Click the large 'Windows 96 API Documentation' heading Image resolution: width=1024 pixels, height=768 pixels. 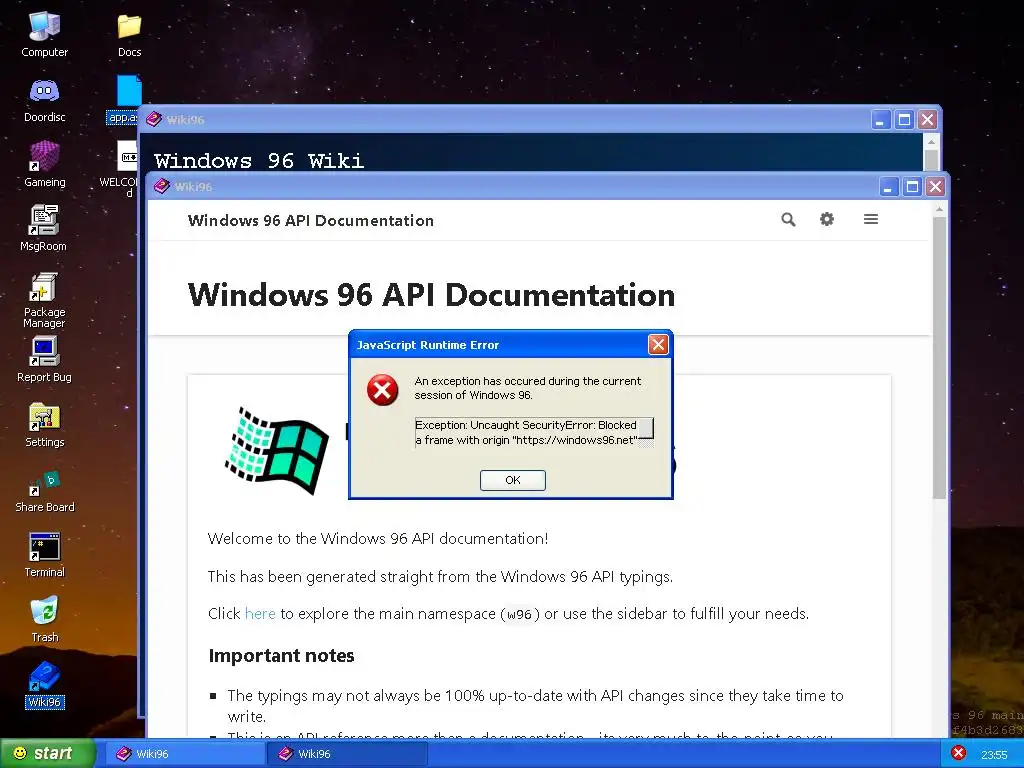tap(431, 295)
